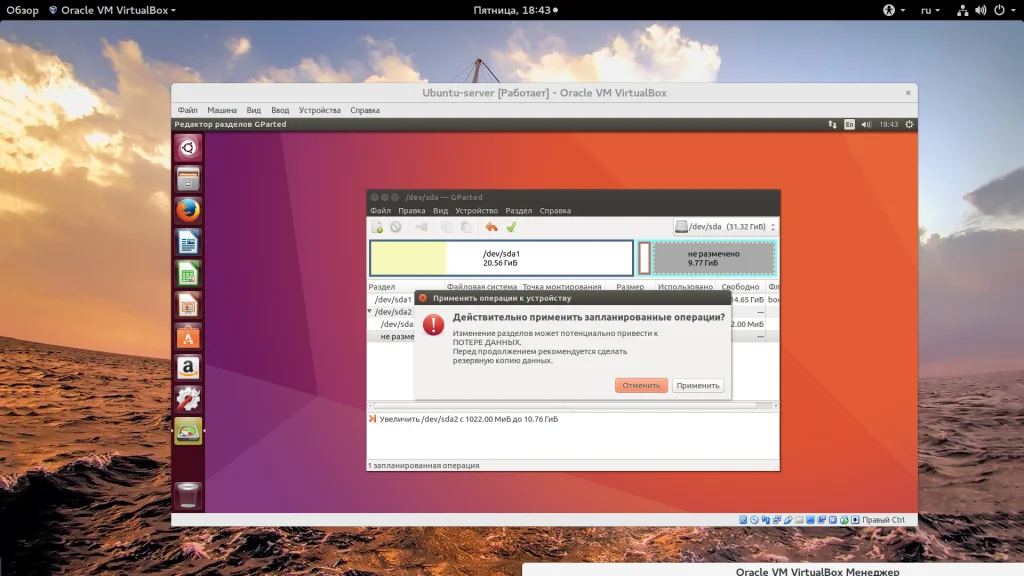The image size is (1024, 576).
Task: Click the green checkmark apply operations icon
Action: coord(511,227)
